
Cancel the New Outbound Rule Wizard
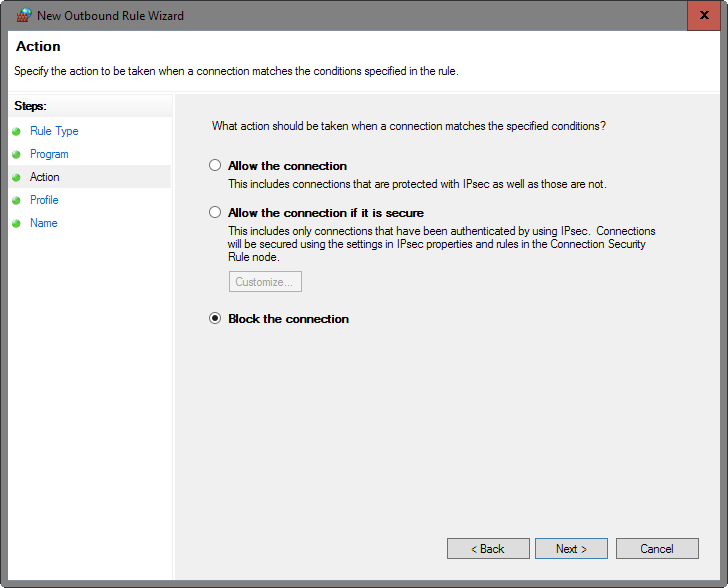coord(657,549)
